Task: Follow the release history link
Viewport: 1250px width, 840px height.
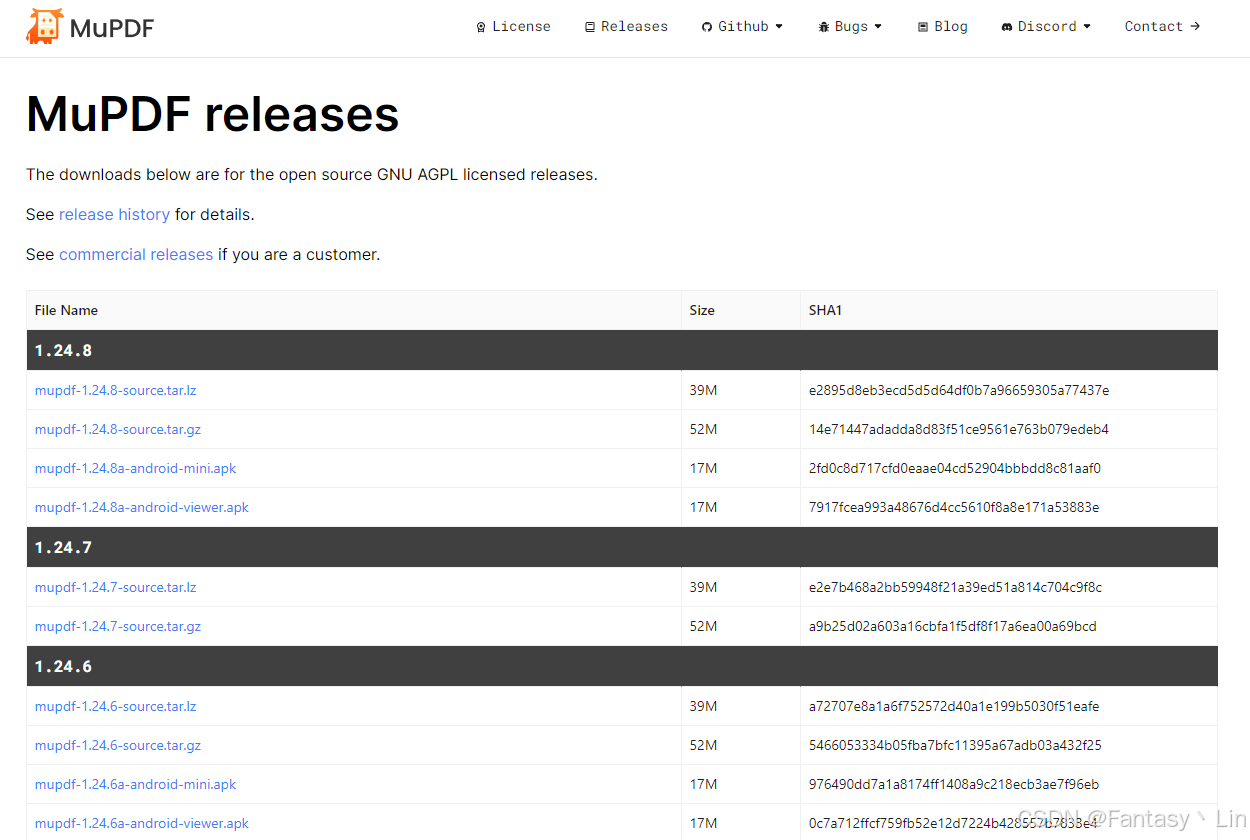Action: pos(114,214)
